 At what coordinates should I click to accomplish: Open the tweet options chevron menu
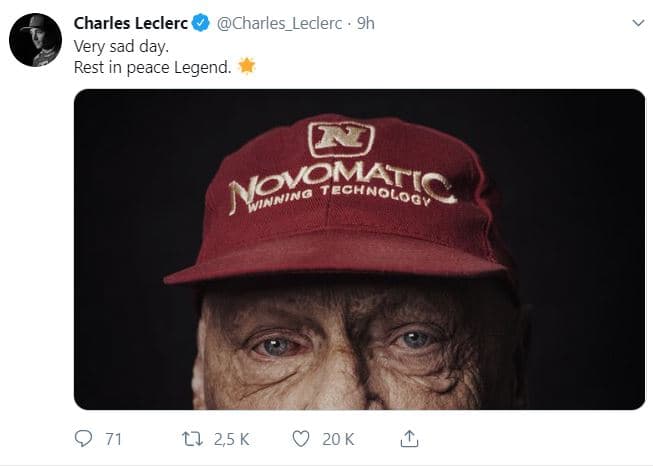(x=637, y=23)
